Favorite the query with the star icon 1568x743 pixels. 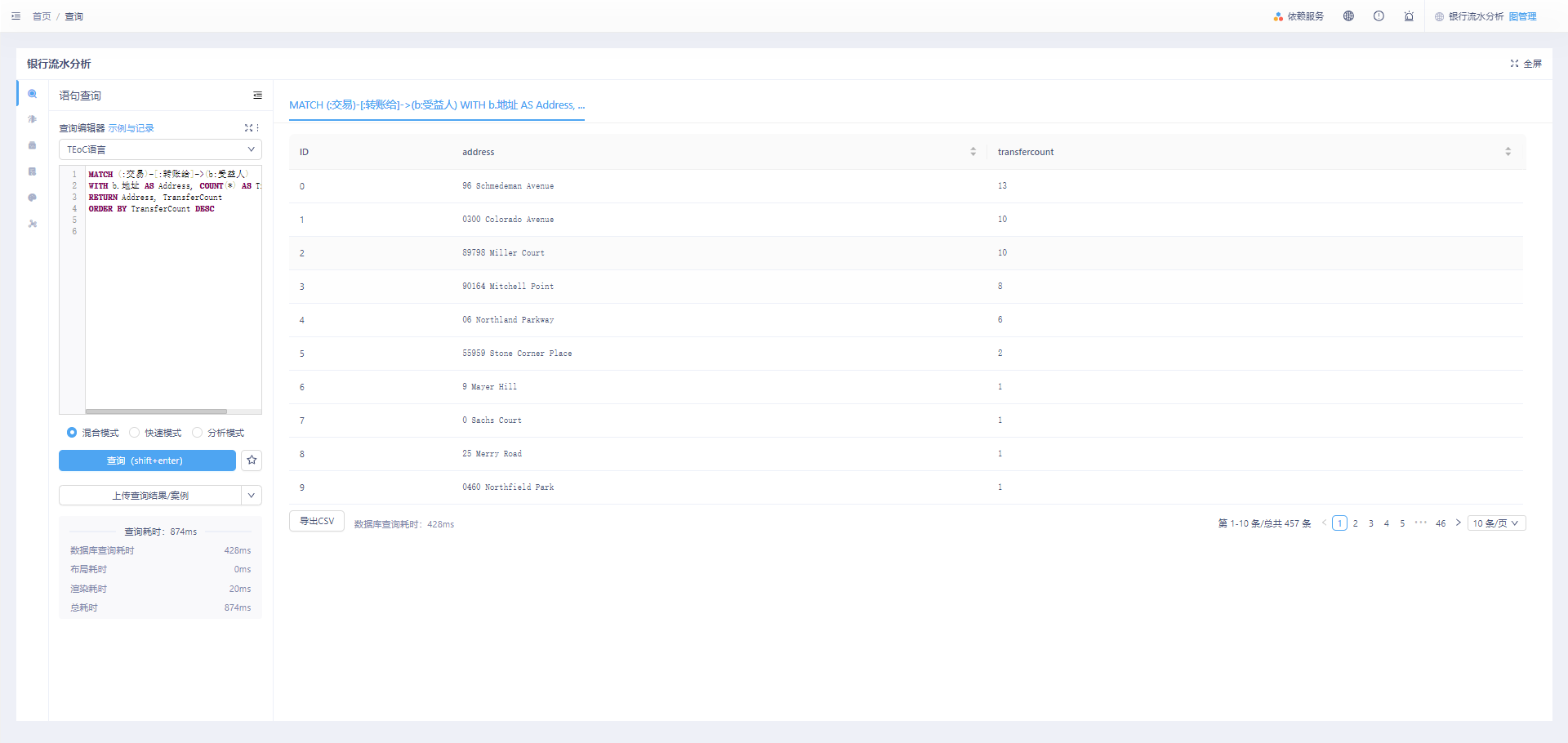click(x=252, y=460)
